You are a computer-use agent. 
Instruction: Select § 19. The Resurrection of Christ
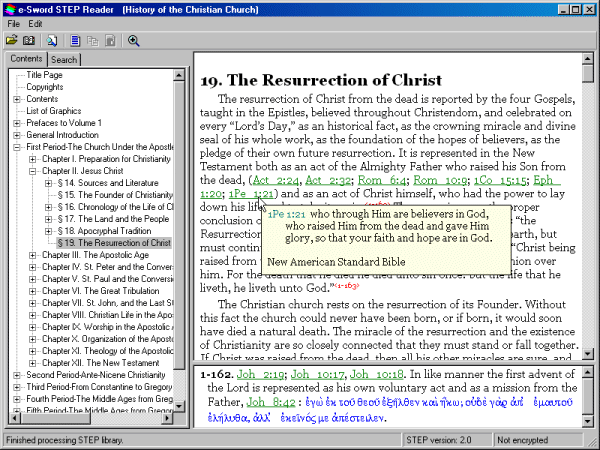[x=114, y=243]
